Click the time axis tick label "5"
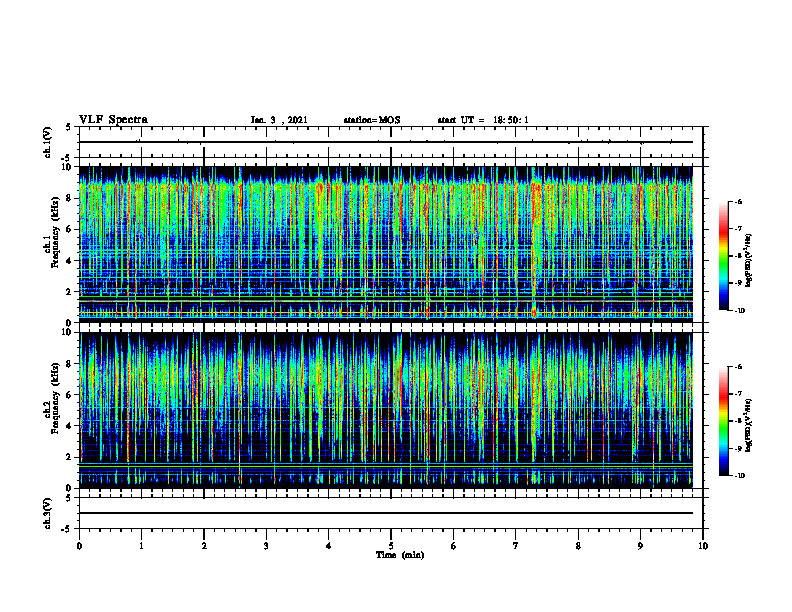This screenshot has height=612, width=792. coord(391,546)
